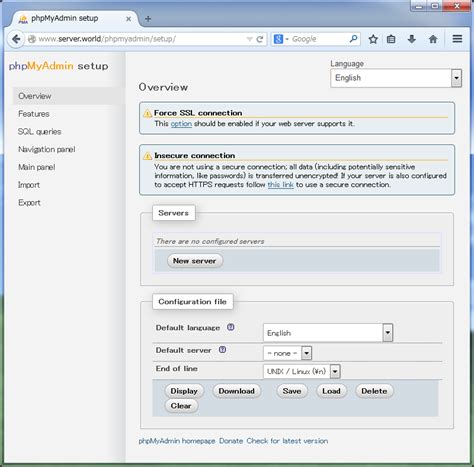Open the downloads arrow icon

click(x=412, y=39)
